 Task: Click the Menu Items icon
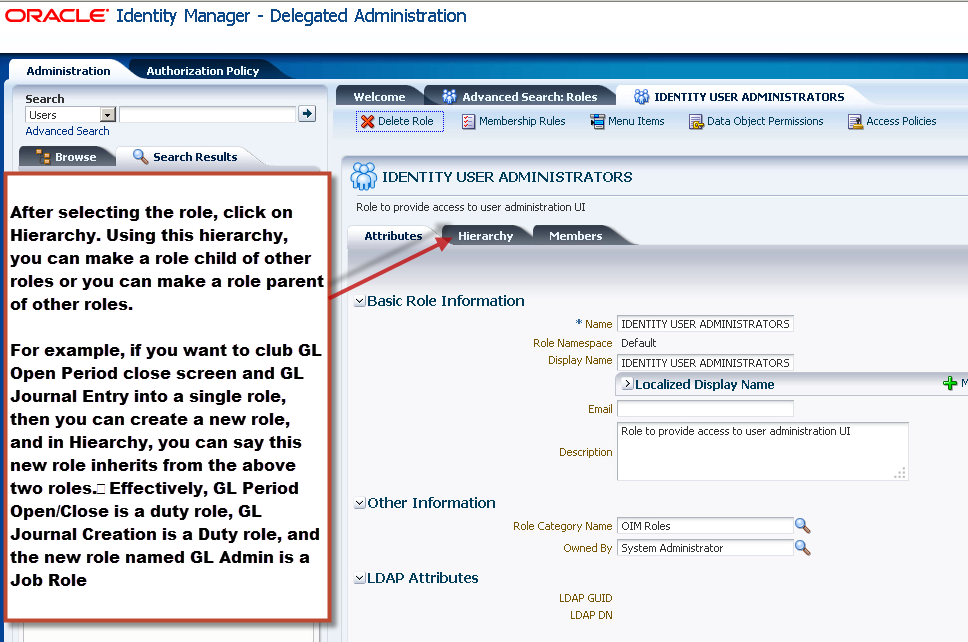click(597, 122)
